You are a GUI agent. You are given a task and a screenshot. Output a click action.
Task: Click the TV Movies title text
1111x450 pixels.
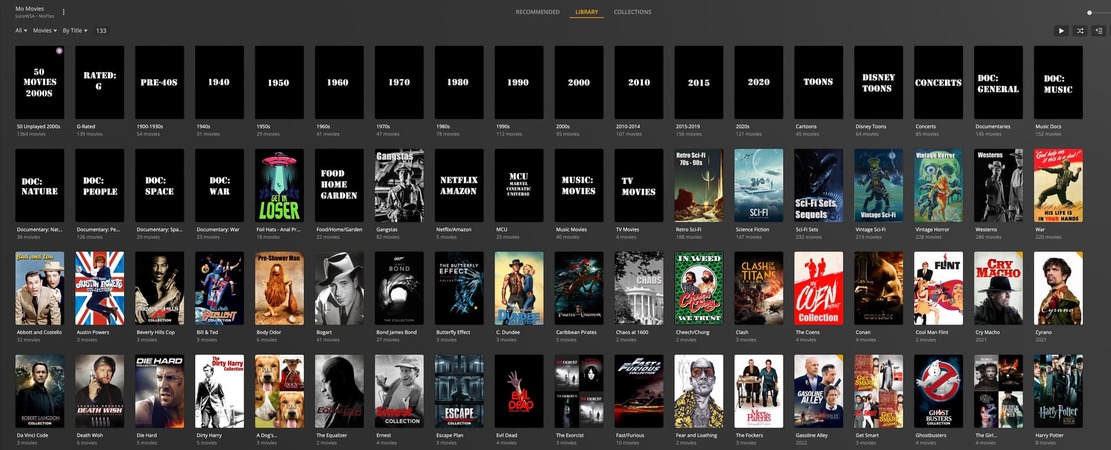tap(627, 230)
